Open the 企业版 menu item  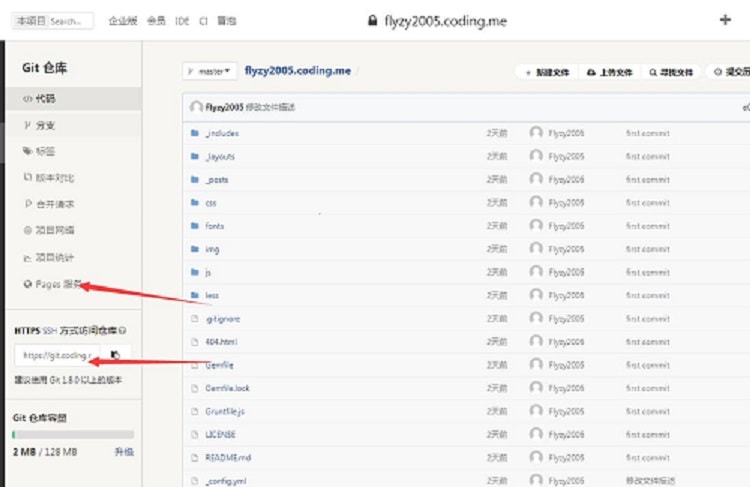[x=123, y=21]
